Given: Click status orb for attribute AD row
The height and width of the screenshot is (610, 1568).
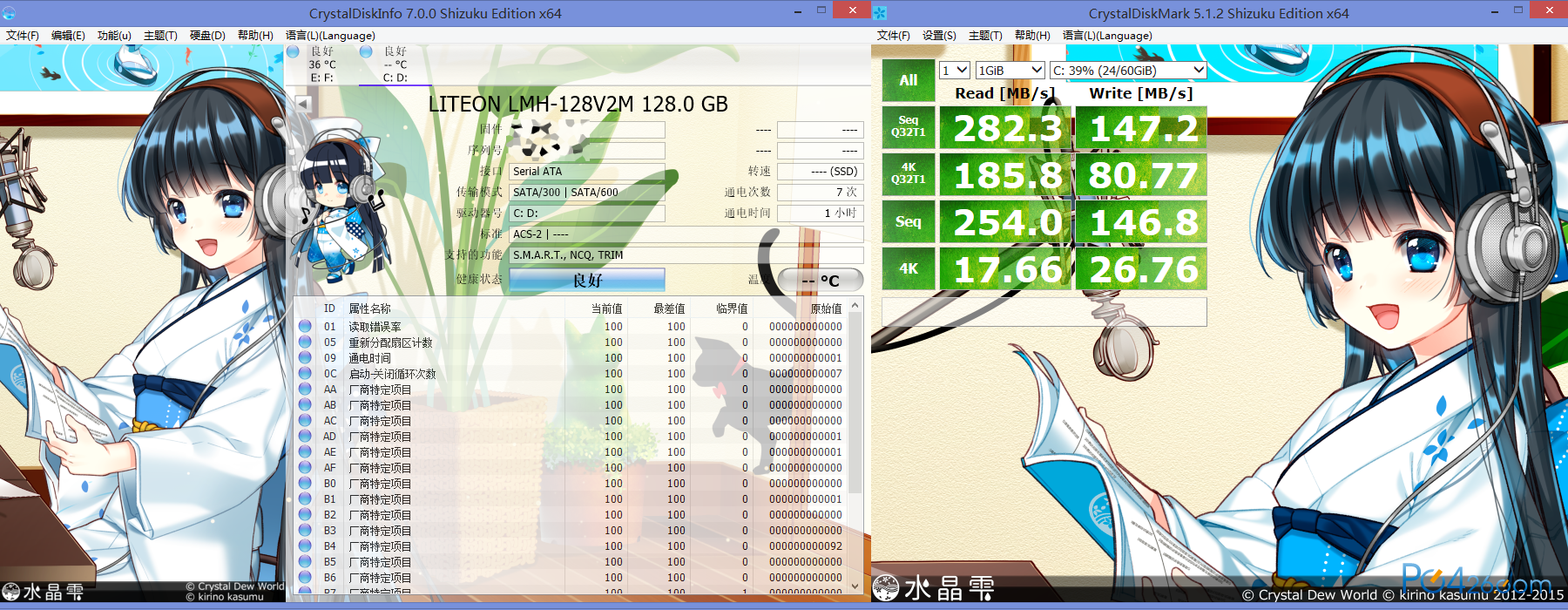Looking at the screenshot, I should (x=305, y=436).
